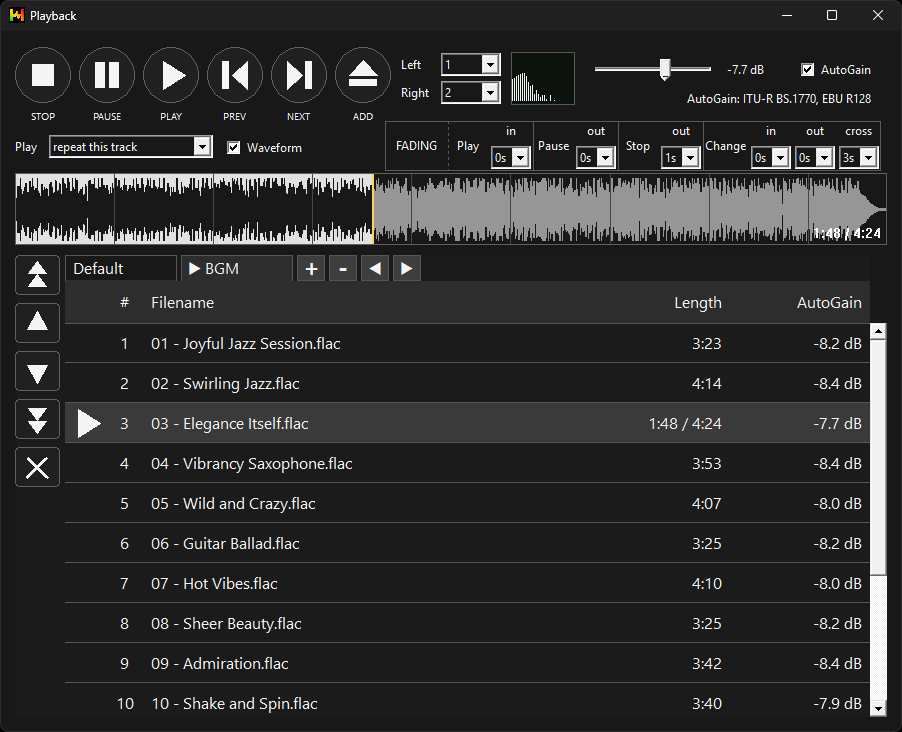Screen dimensions: 902x732
Task: Add a new playlist tab with plus
Action: coord(311,269)
